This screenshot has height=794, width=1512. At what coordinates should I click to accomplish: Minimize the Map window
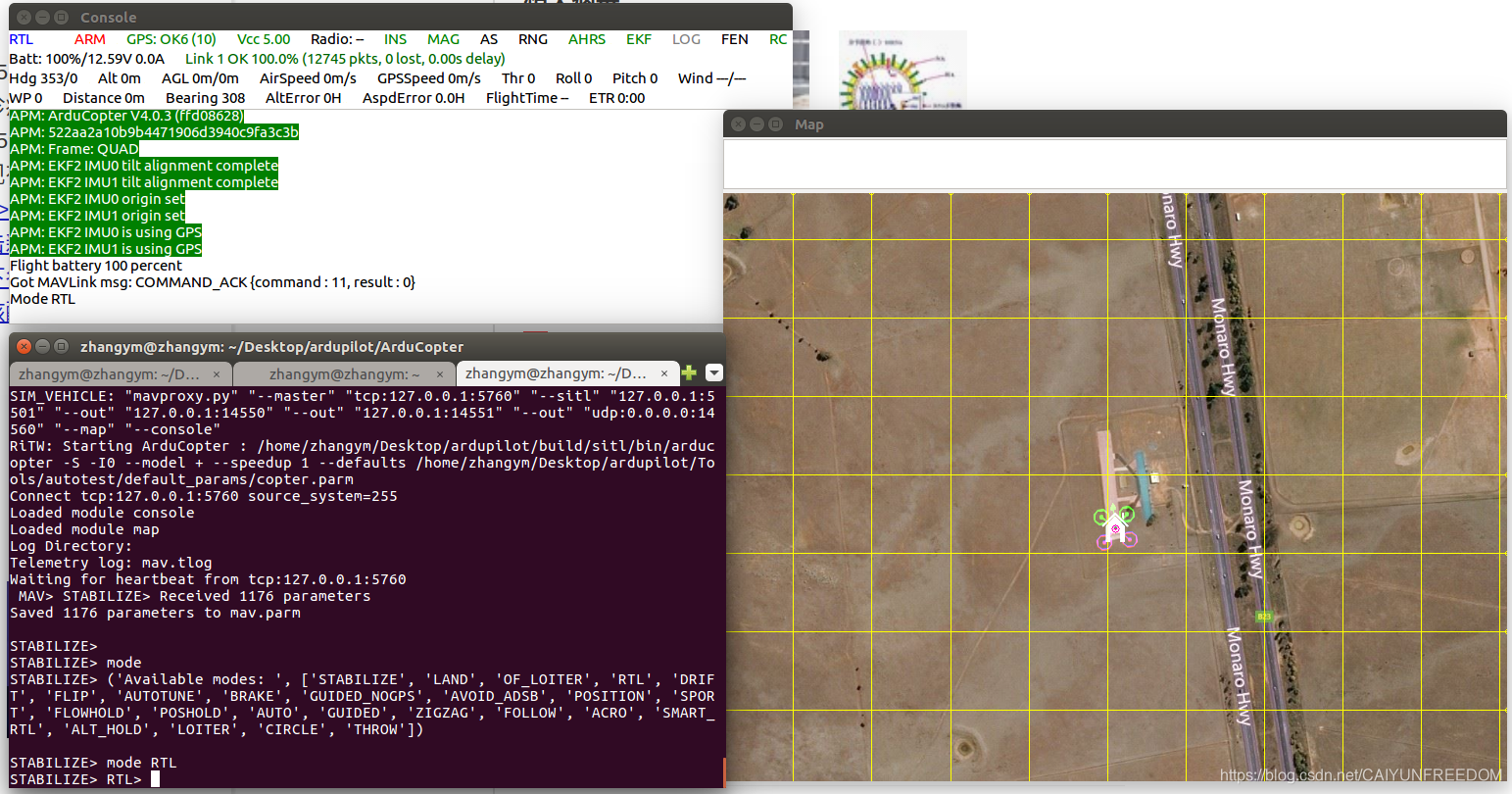click(x=757, y=124)
